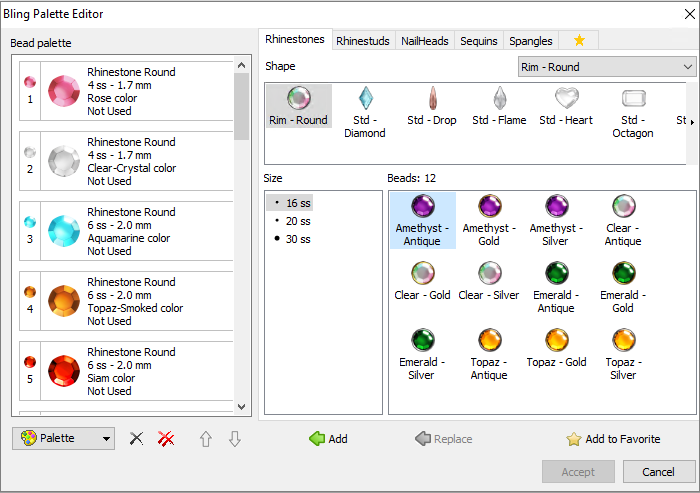Image resolution: width=700 pixels, height=493 pixels.
Task: Select palette entry 1 Rose color rhinestone
Action: tap(126, 91)
